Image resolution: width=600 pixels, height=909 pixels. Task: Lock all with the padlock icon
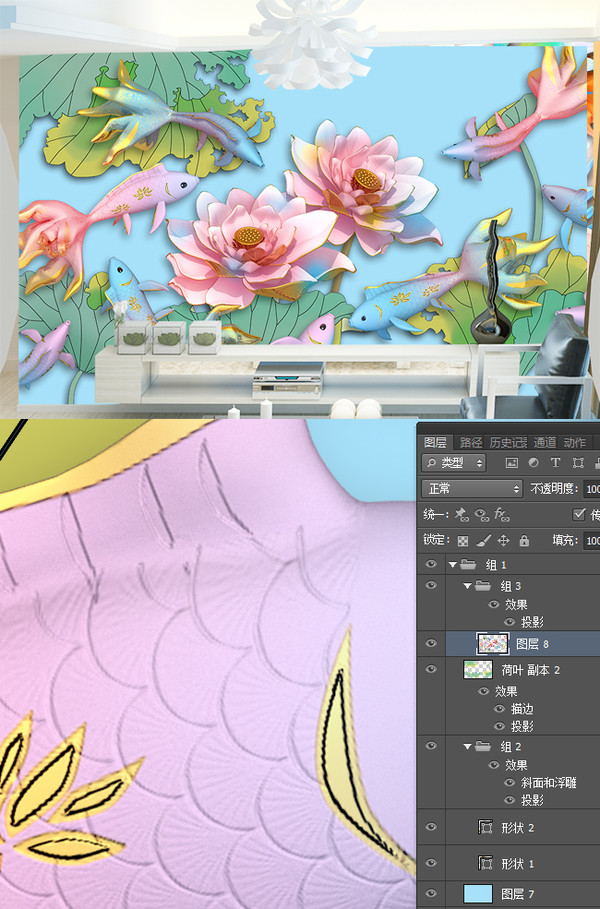click(x=524, y=541)
